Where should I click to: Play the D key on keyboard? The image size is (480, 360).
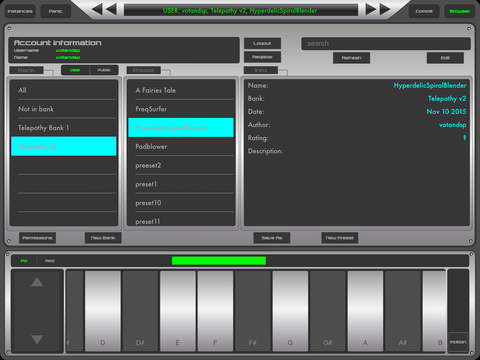click(103, 311)
